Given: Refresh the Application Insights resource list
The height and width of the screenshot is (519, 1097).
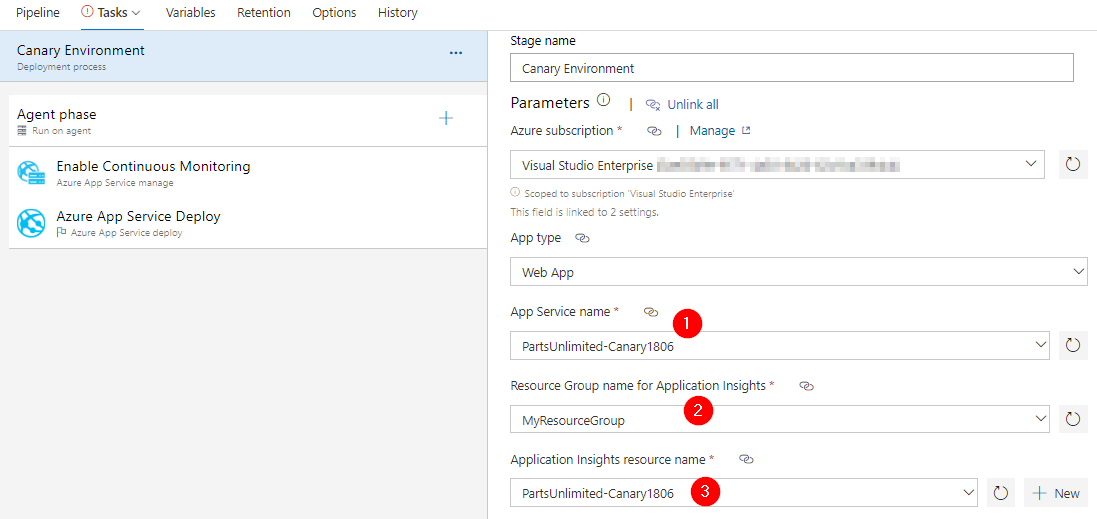Looking at the screenshot, I should pyautogui.click(x=1000, y=493).
